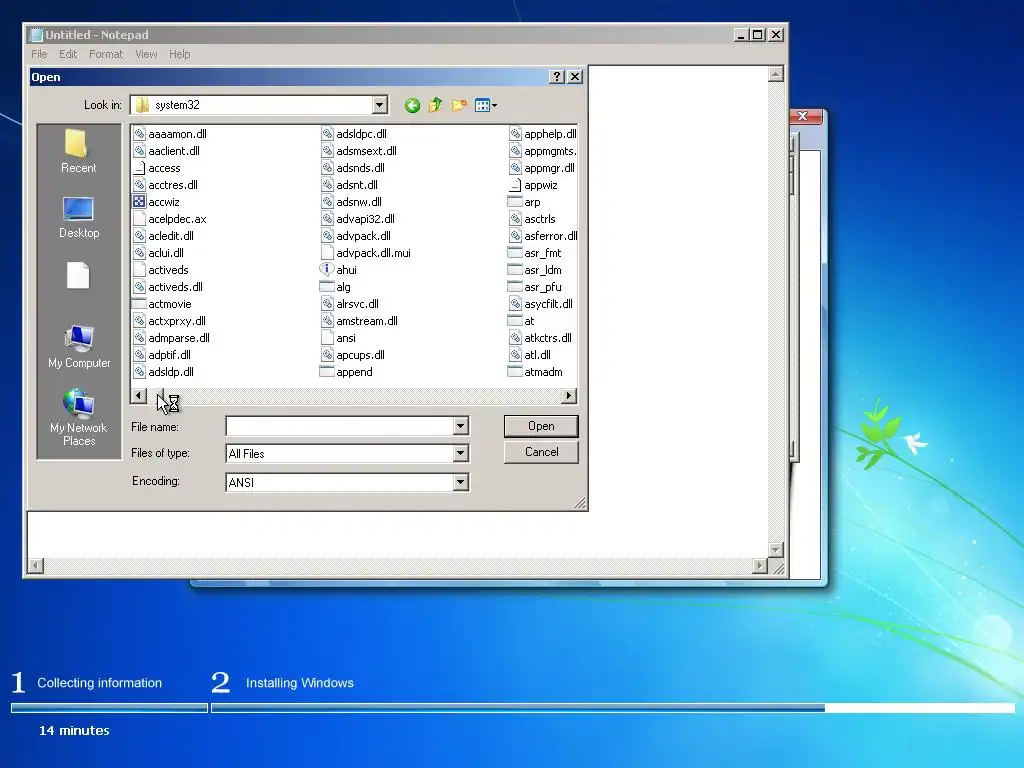Select the ahui info icon file
Screen dimensions: 1024x768
pyautogui.click(x=327, y=269)
